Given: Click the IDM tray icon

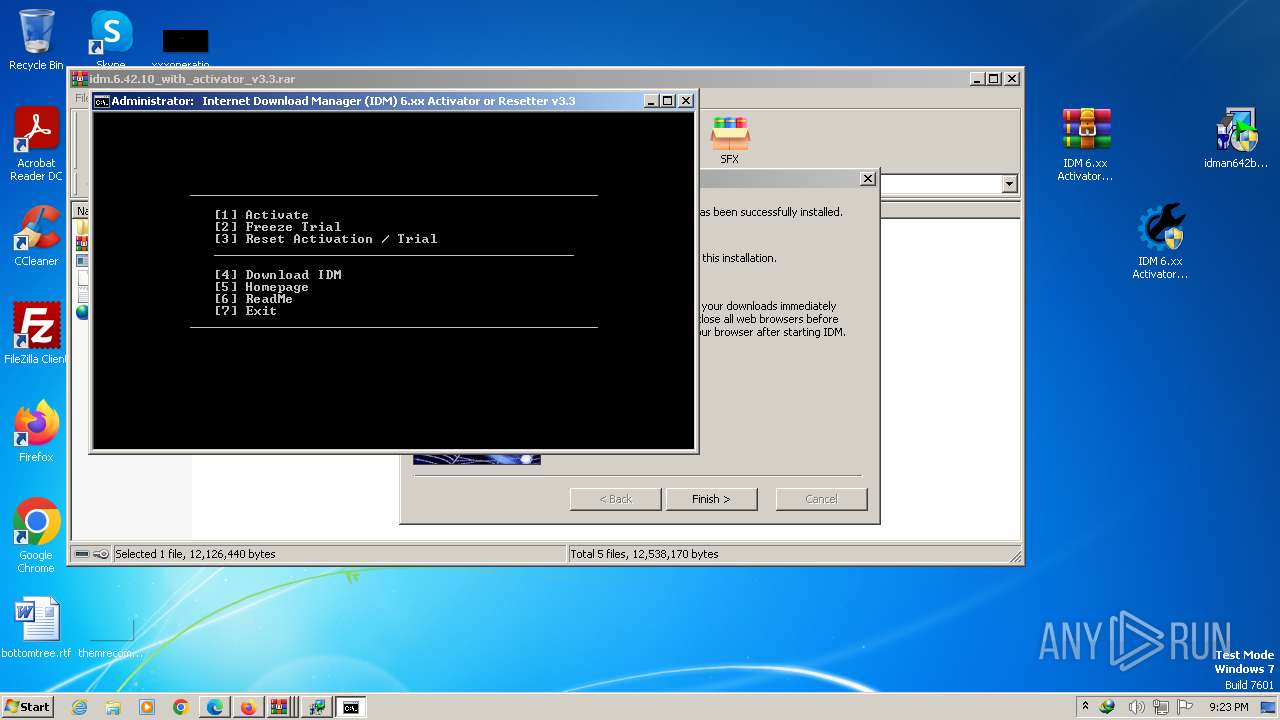Looking at the screenshot, I should coord(1107,707).
